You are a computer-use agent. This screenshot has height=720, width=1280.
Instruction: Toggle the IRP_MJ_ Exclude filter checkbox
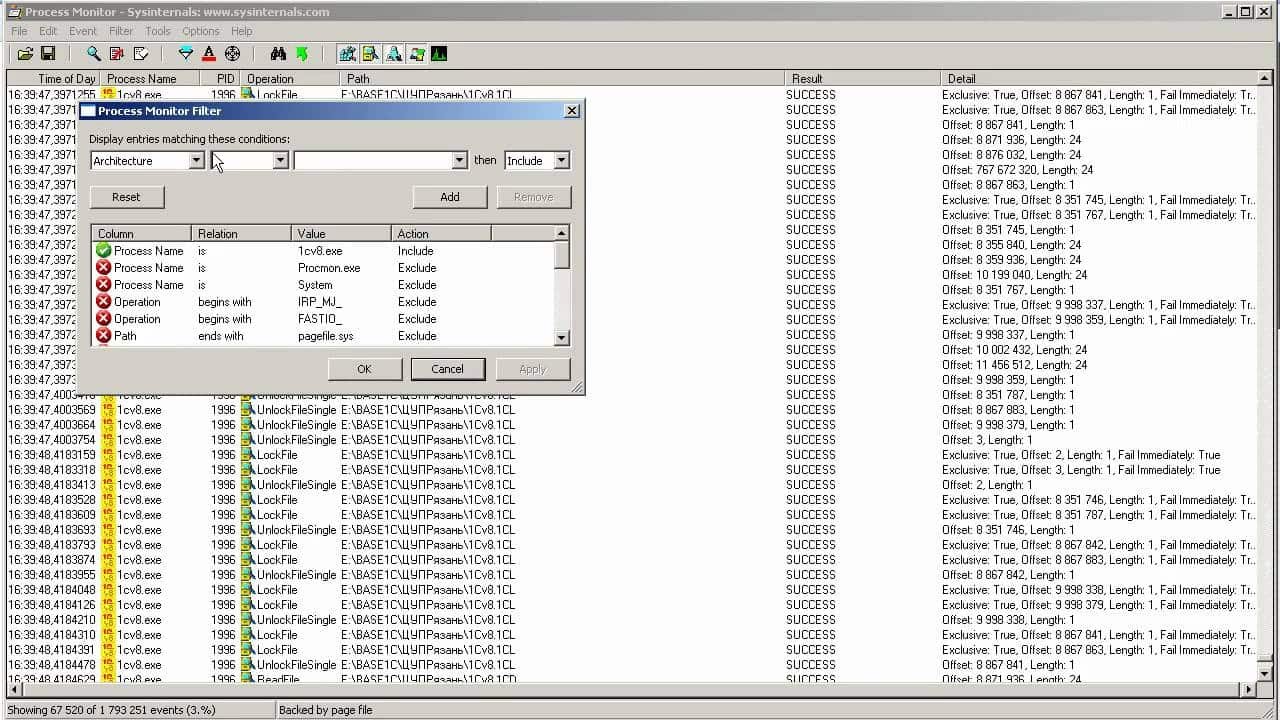(x=103, y=302)
